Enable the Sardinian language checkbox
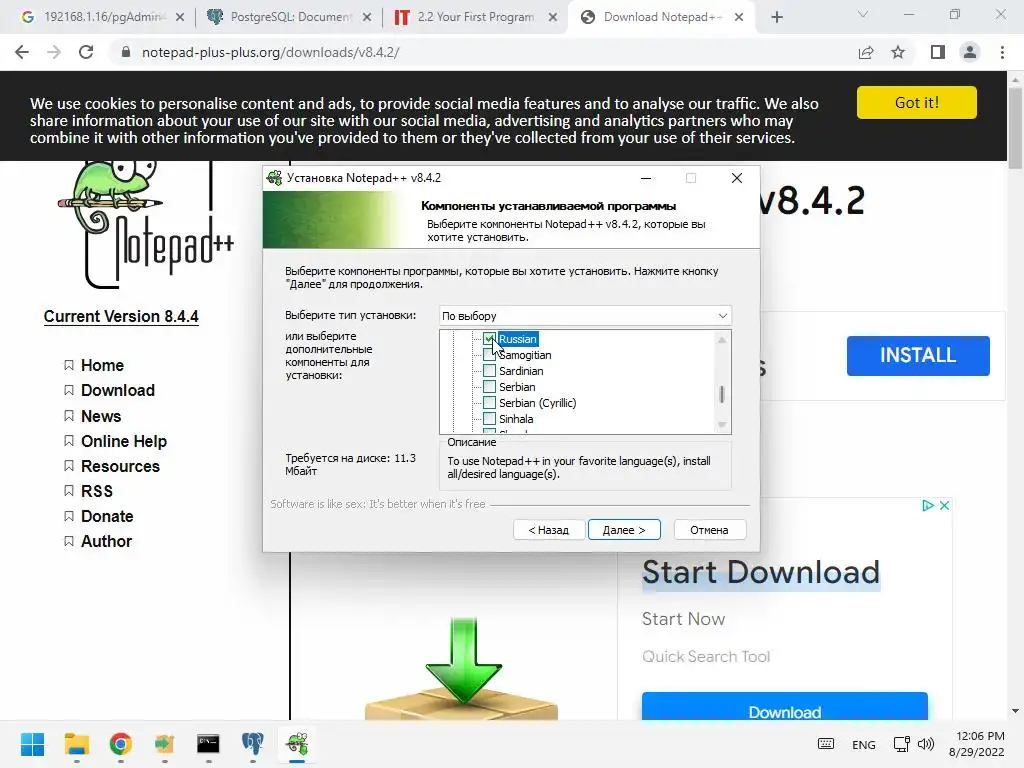Viewport: 1024px width, 768px height. [x=489, y=371]
